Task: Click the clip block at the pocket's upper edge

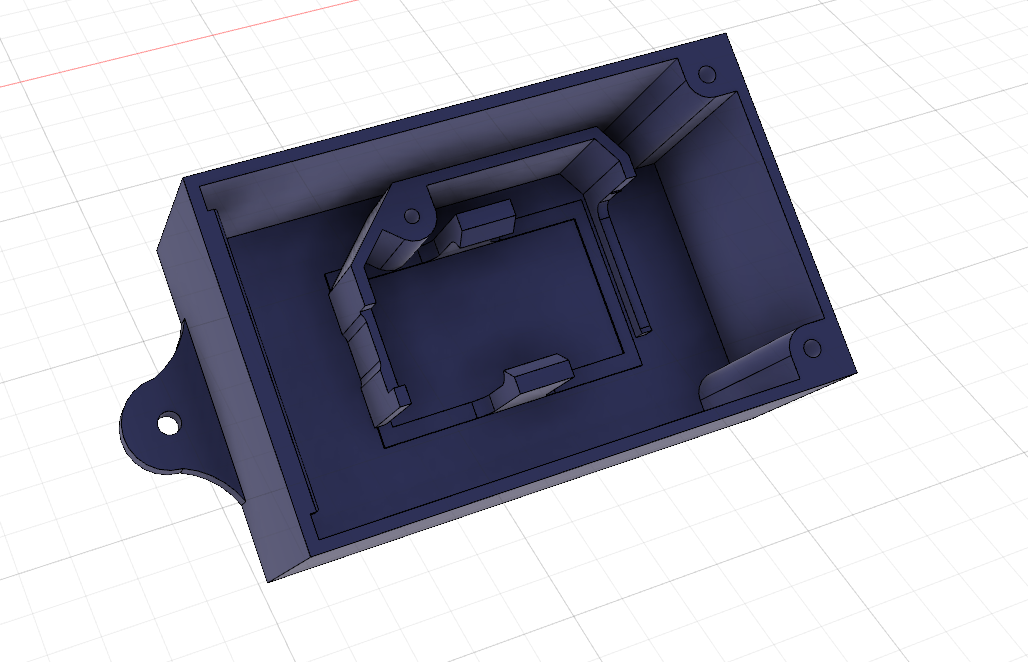Action: 484,224
